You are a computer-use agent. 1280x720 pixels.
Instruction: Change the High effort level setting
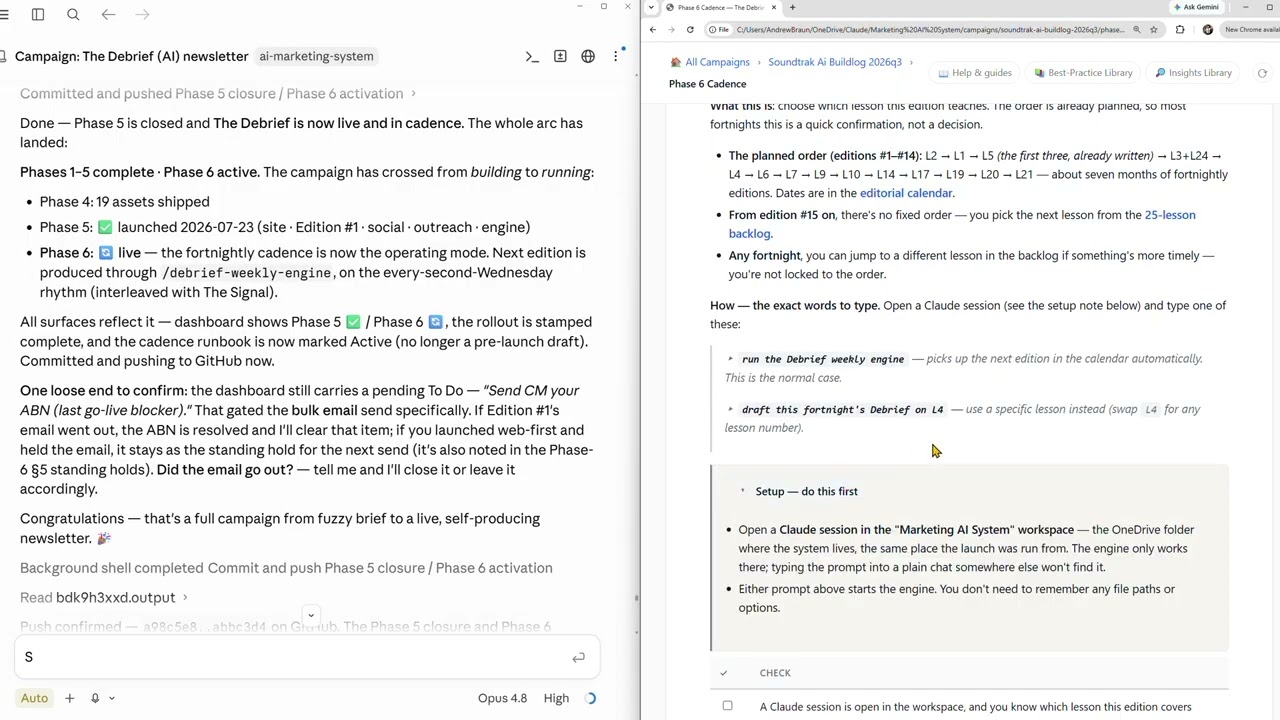click(556, 698)
